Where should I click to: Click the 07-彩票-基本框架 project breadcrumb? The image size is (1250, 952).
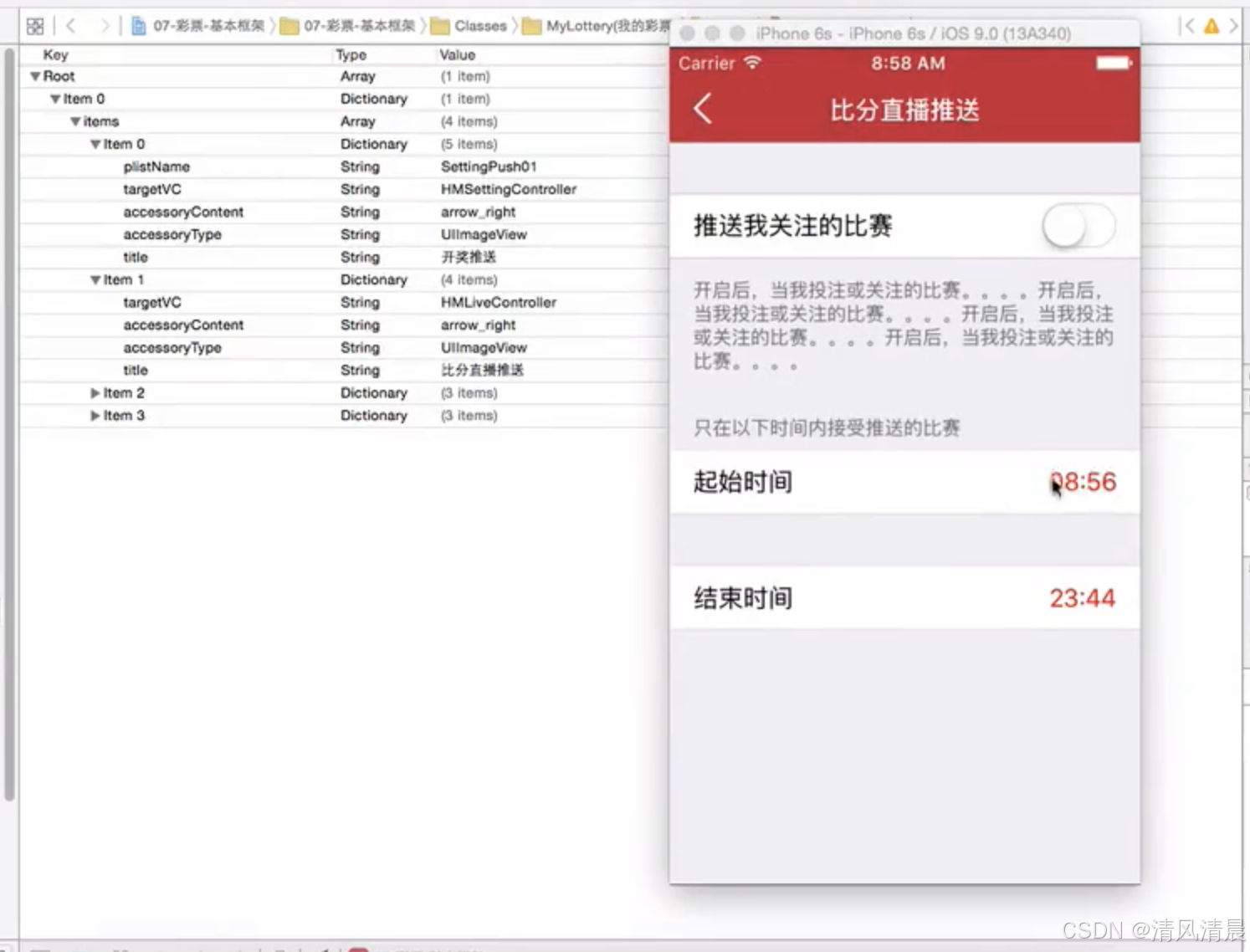(199, 26)
